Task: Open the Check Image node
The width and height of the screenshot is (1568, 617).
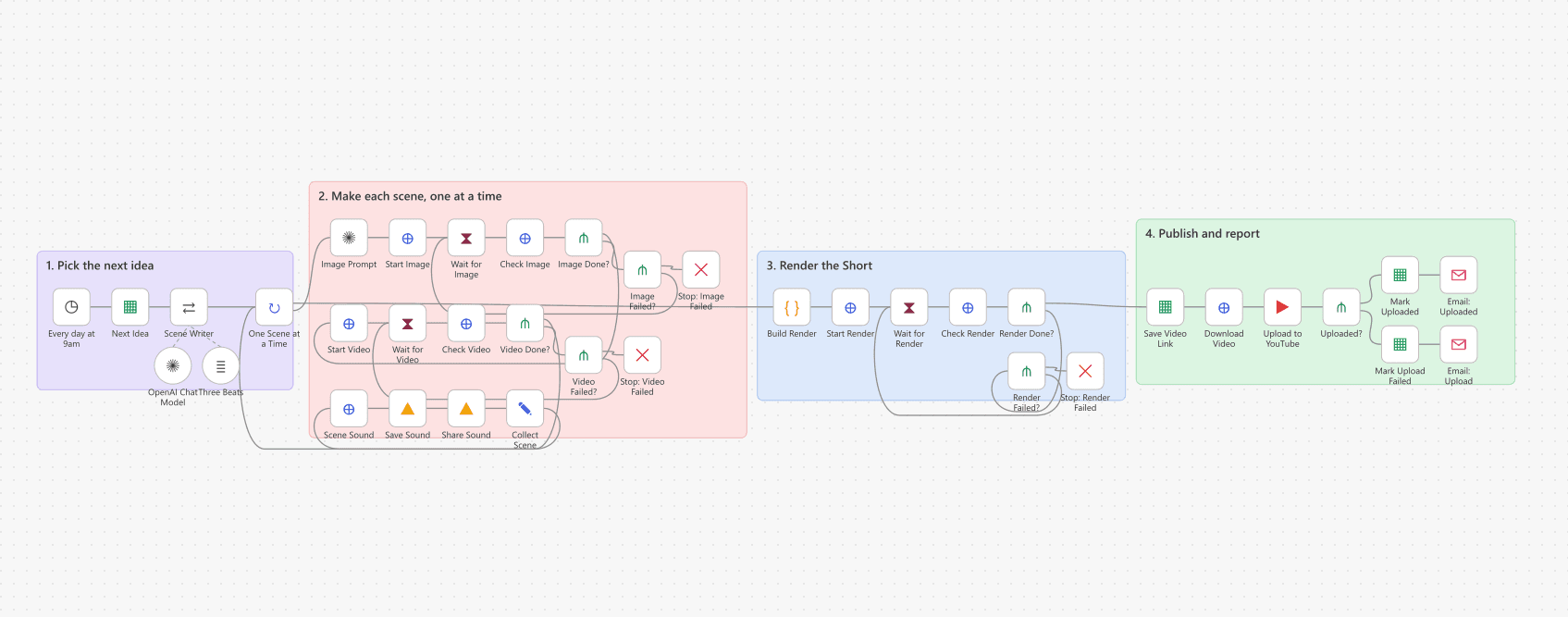Action: (525, 238)
